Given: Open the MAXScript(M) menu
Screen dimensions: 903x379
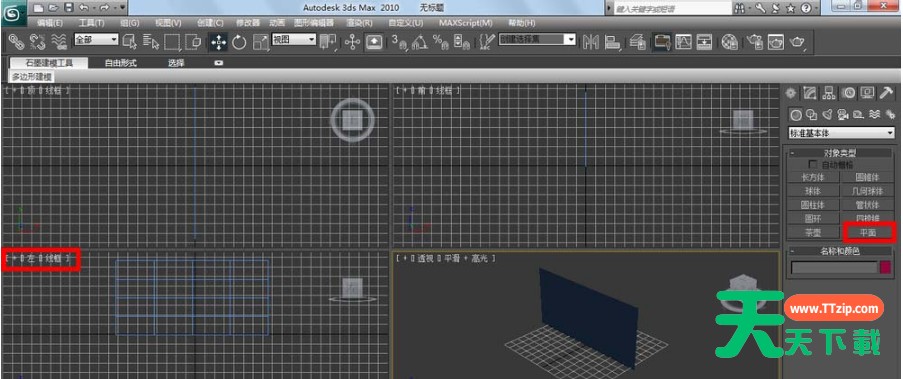Looking at the screenshot, I should point(466,23).
